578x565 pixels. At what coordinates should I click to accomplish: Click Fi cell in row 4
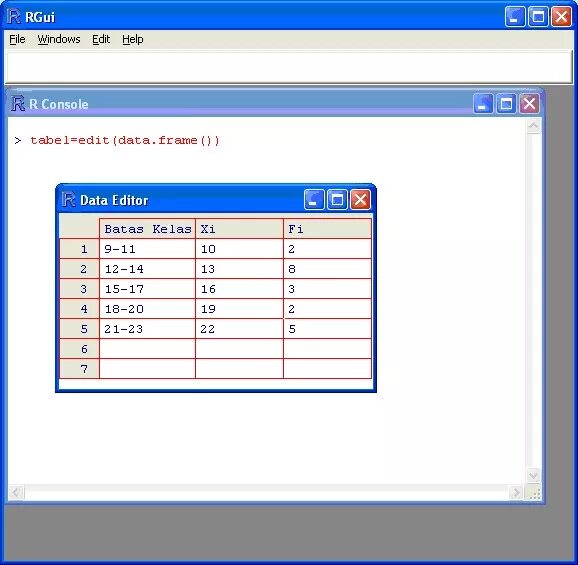click(328, 309)
